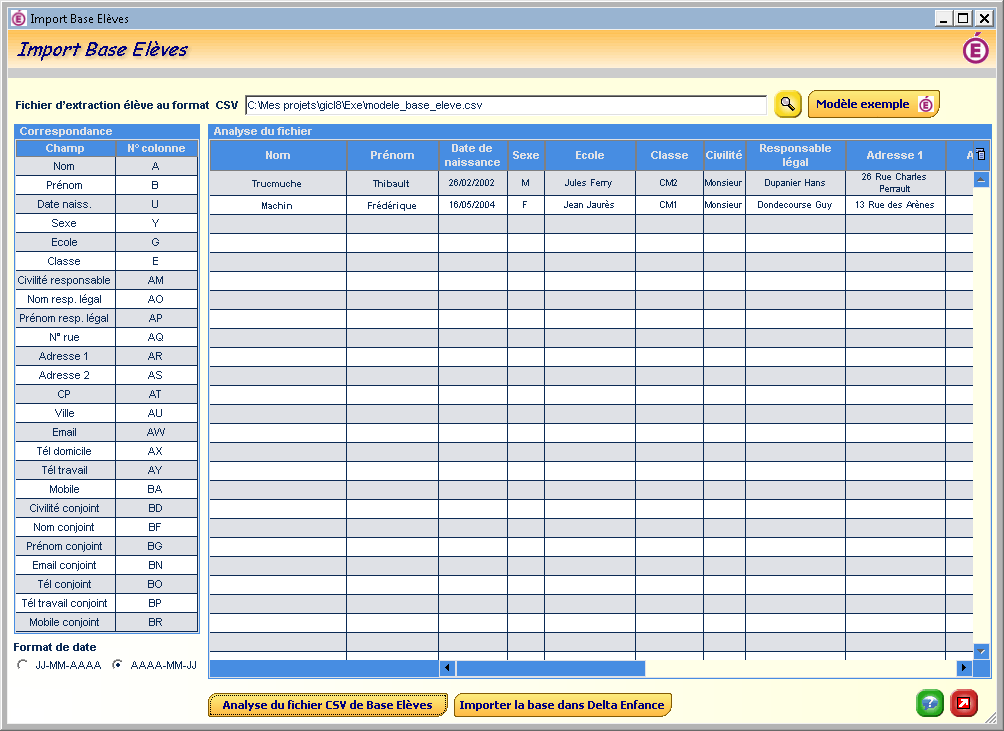Click Importer la base dans Delta Enfance

pos(561,705)
